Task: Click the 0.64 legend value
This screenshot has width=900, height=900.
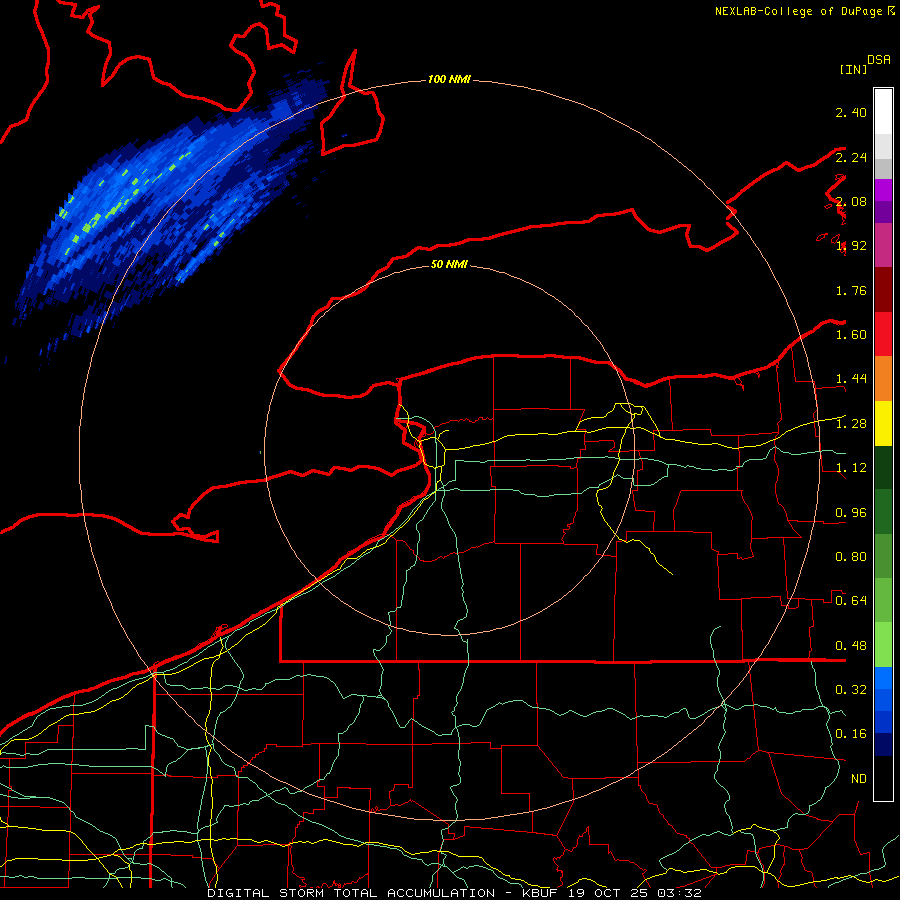Action: [x=851, y=601]
